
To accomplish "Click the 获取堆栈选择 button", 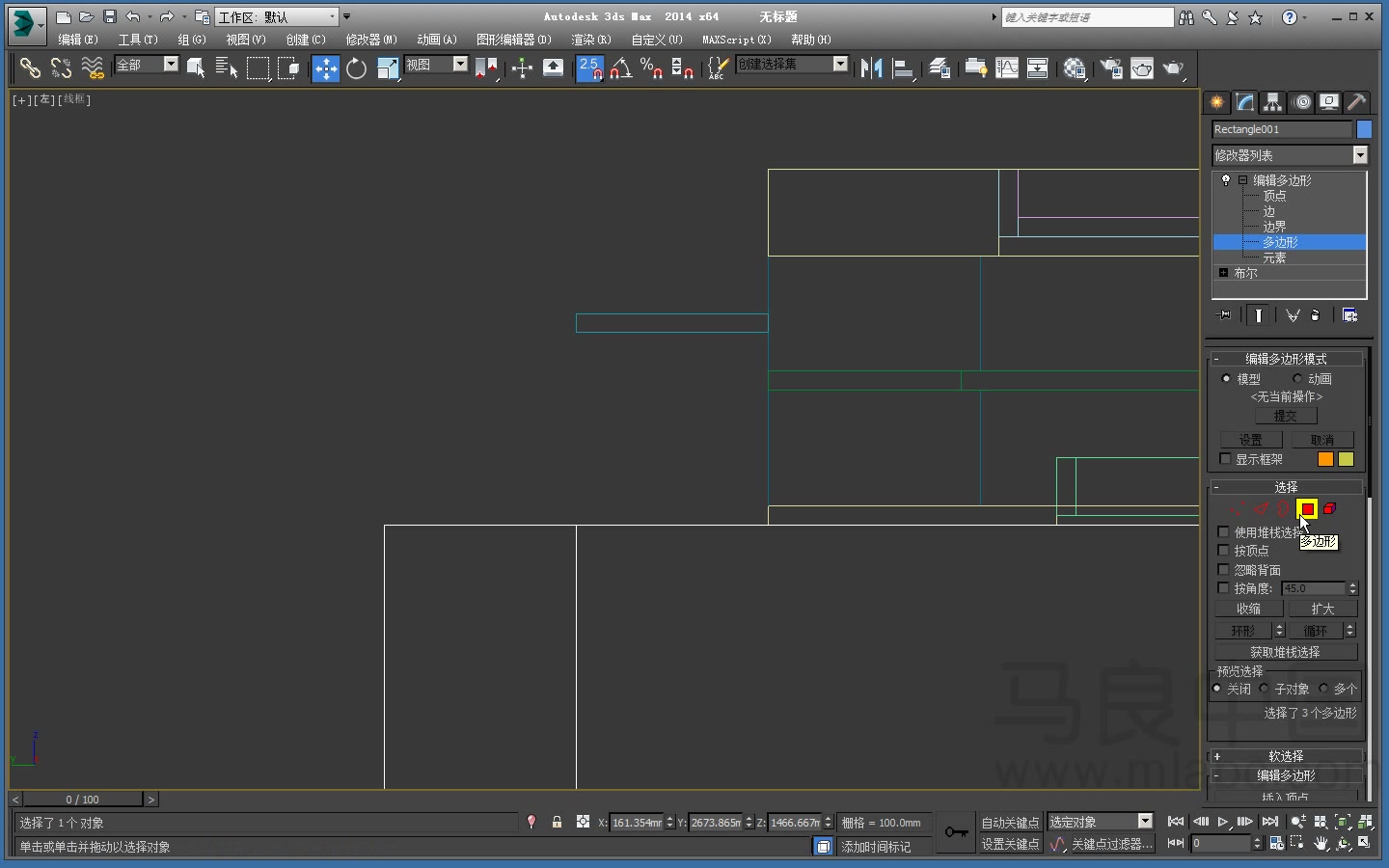I will point(1286,653).
